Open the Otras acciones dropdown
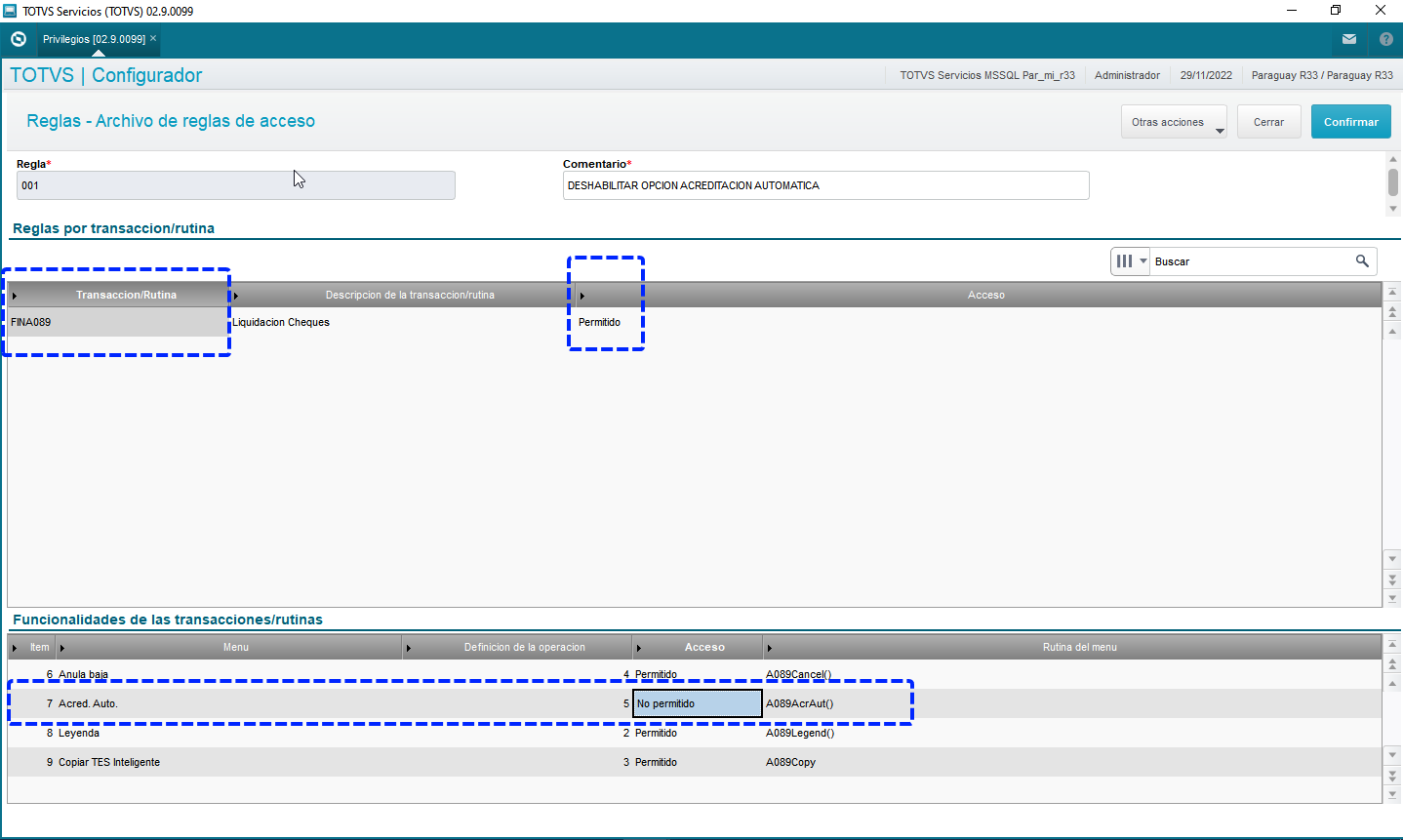Image resolution: width=1403 pixels, height=840 pixels. 1174,122
